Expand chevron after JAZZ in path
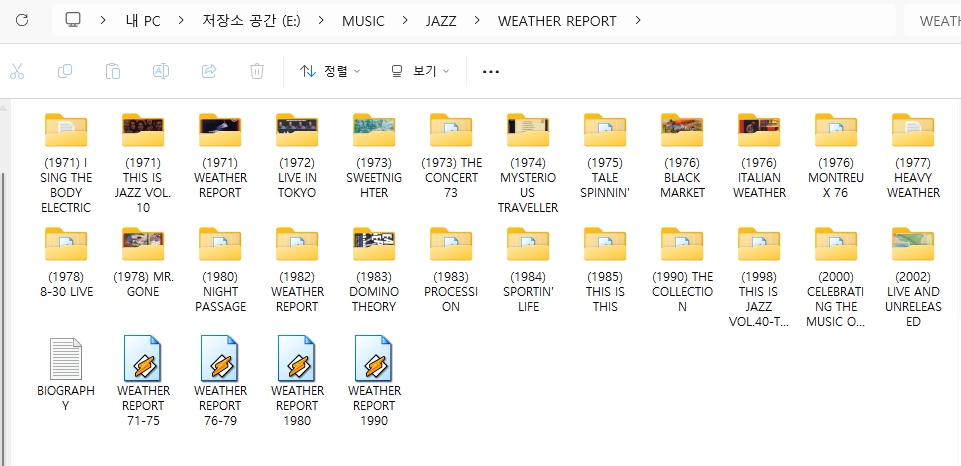This screenshot has height=466, width=961. (477, 20)
